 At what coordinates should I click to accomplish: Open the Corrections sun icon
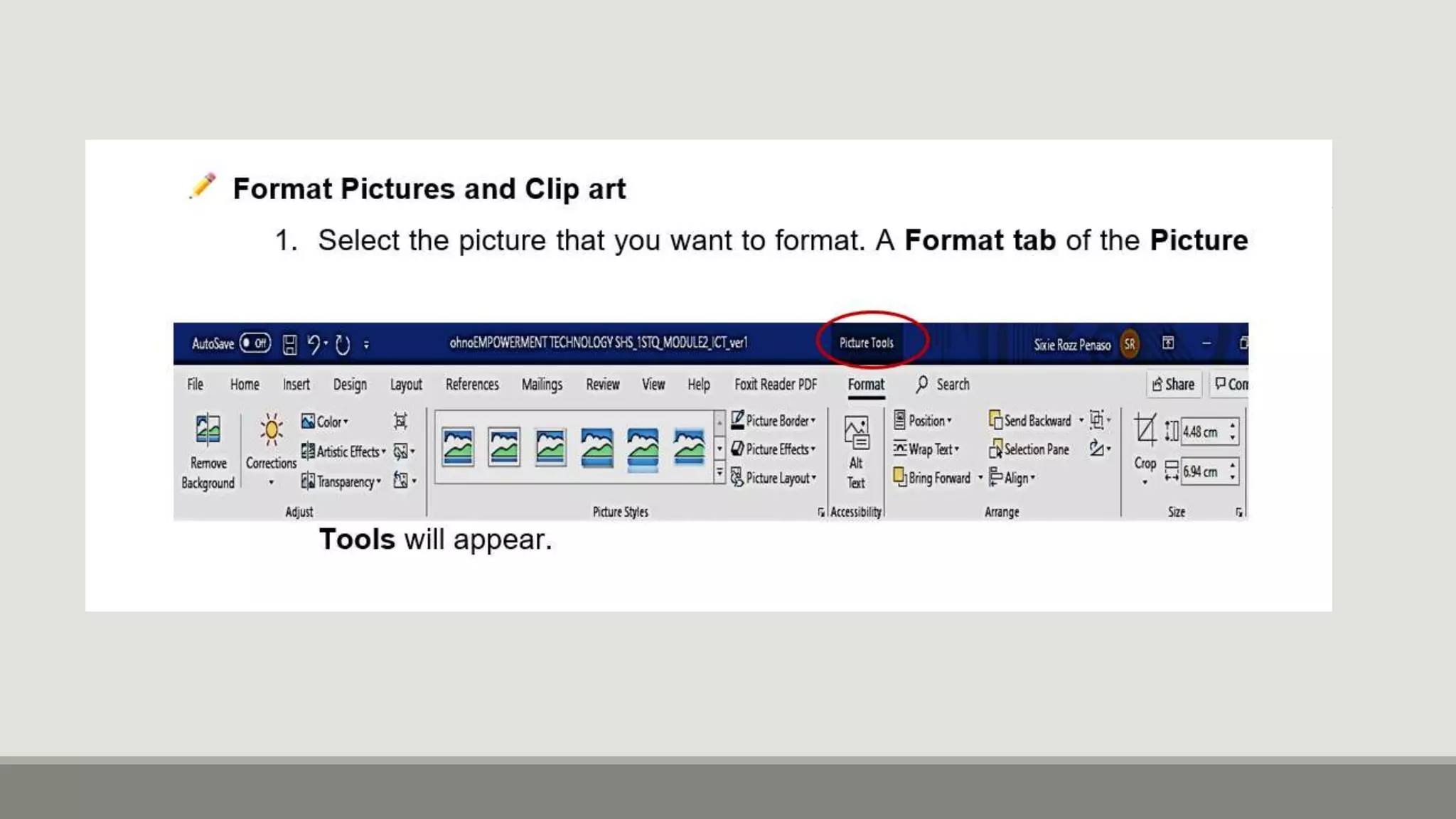point(271,429)
